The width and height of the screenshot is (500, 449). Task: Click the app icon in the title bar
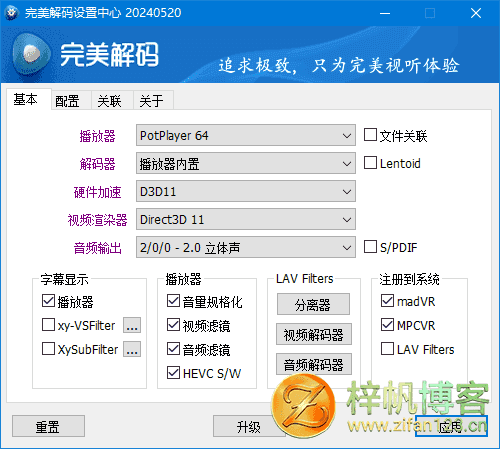pos(12,13)
